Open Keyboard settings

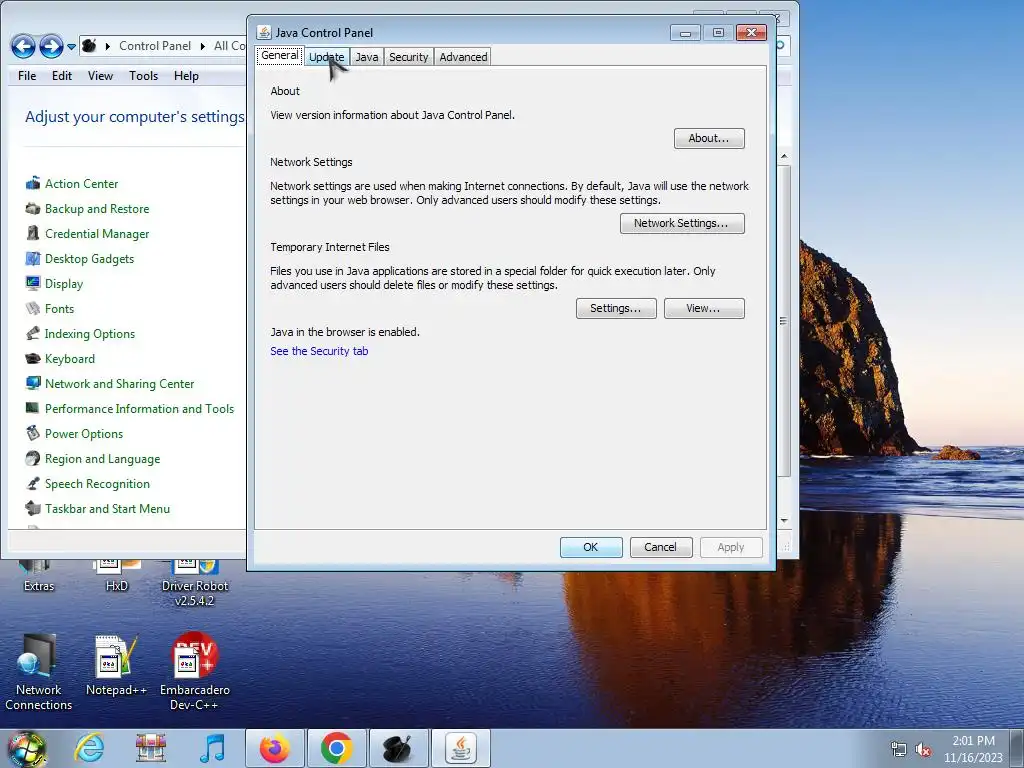pos(70,359)
